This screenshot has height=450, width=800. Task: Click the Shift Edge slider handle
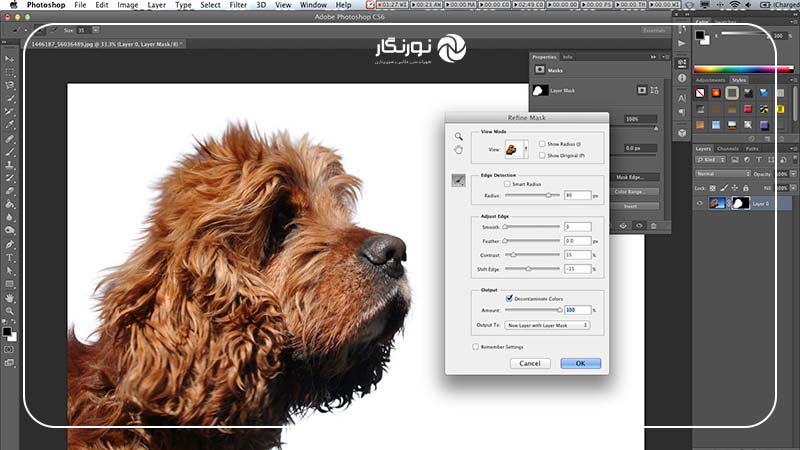529,268
